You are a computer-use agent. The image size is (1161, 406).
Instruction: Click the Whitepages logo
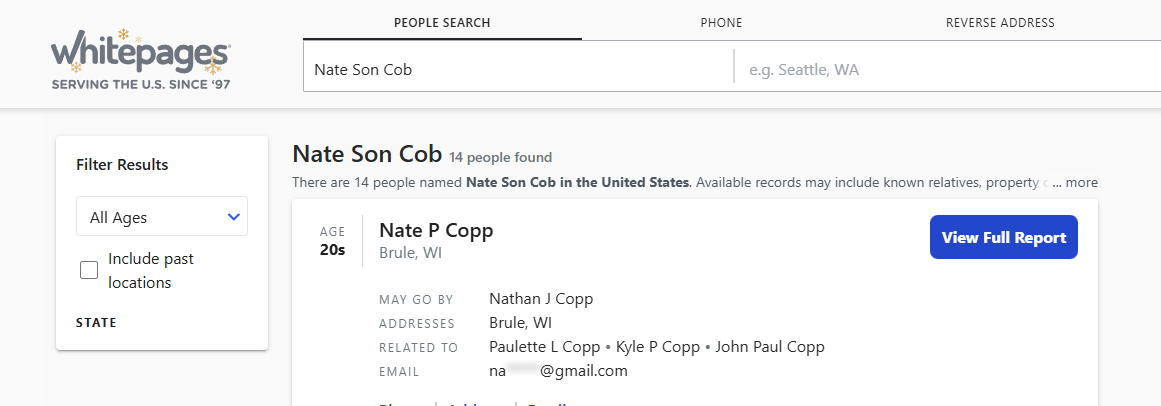coord(141,60)
